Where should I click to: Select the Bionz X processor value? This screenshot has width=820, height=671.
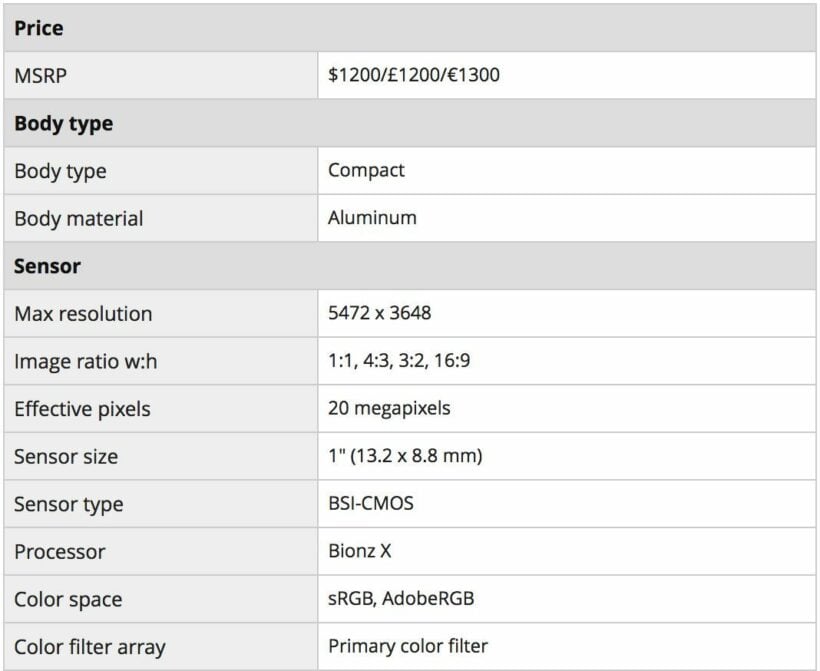pos(359,552)
